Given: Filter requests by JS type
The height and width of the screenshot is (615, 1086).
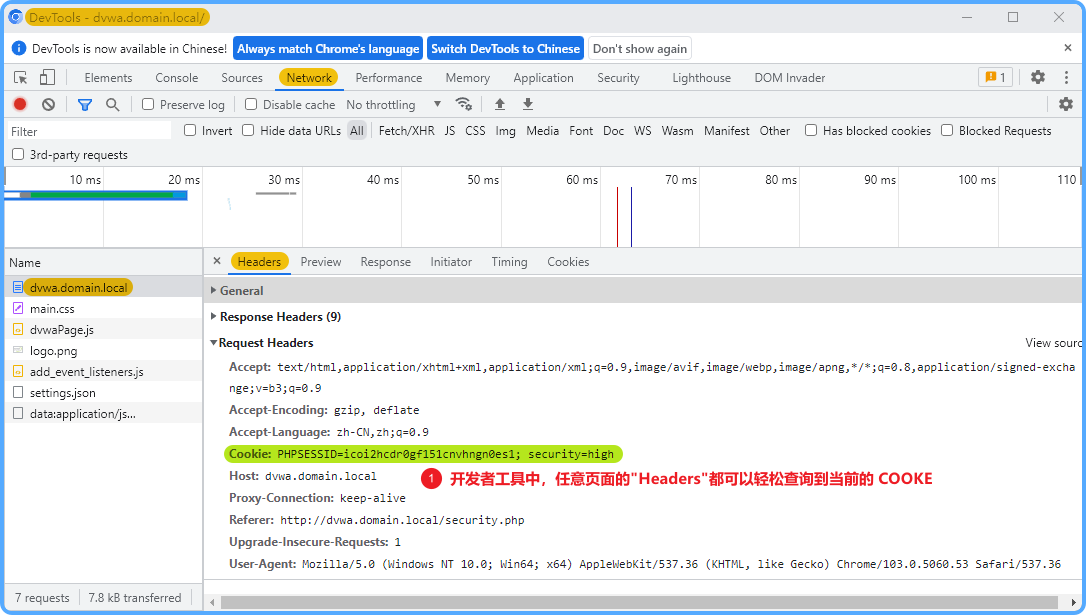Looking at the screenshot, I should click(x=449, y=130).
